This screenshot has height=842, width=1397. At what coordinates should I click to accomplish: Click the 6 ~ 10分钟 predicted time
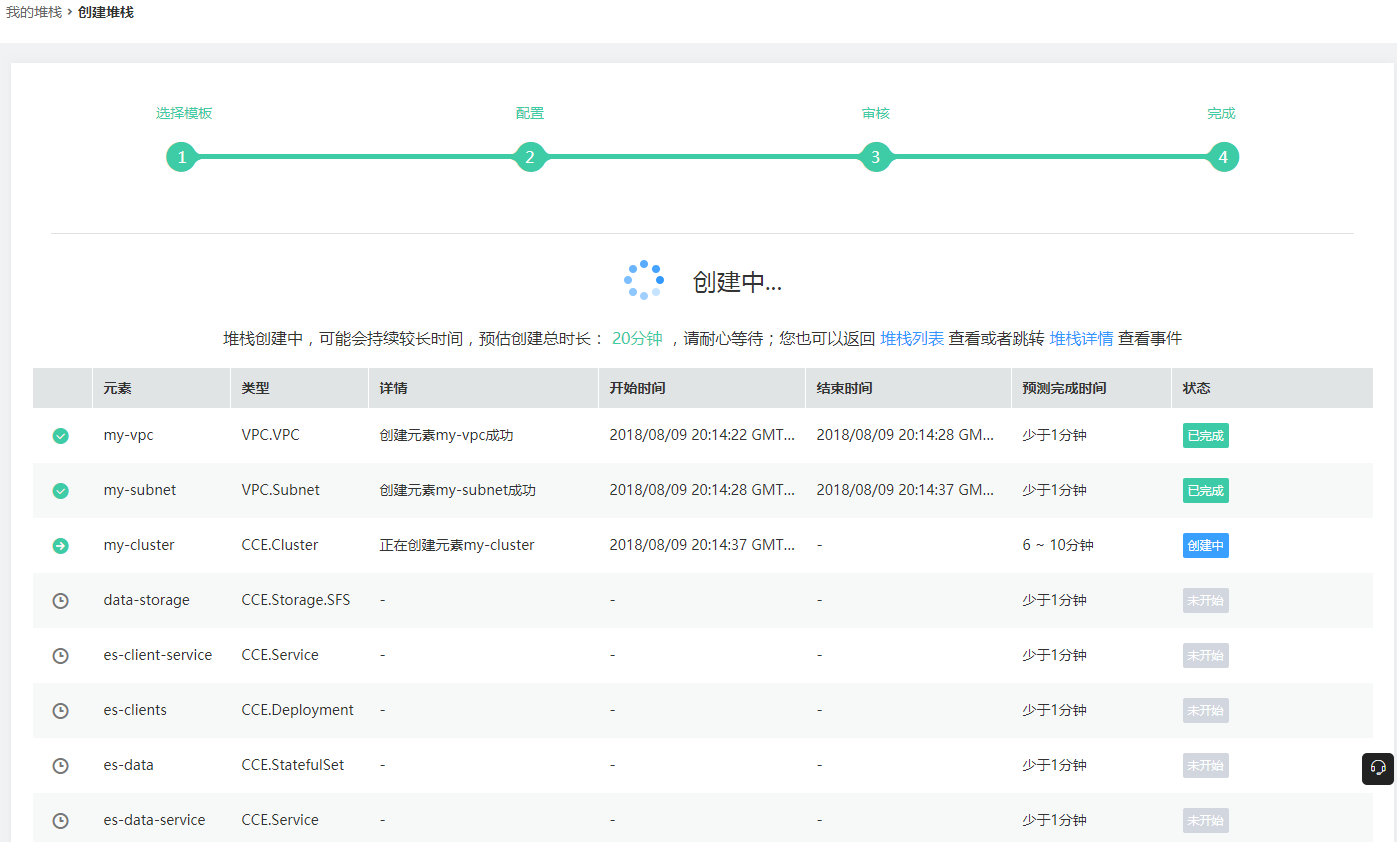[x=1058, y=546]
